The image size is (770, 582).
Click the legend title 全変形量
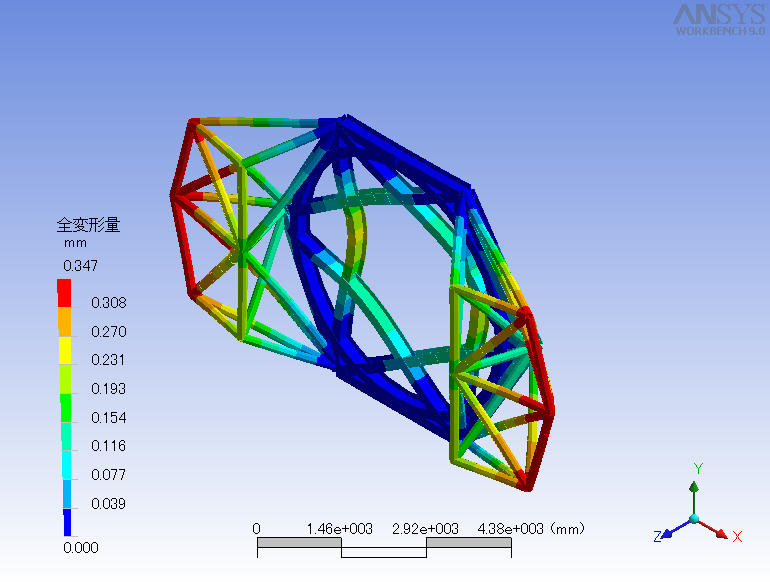[x=88, y=225]
